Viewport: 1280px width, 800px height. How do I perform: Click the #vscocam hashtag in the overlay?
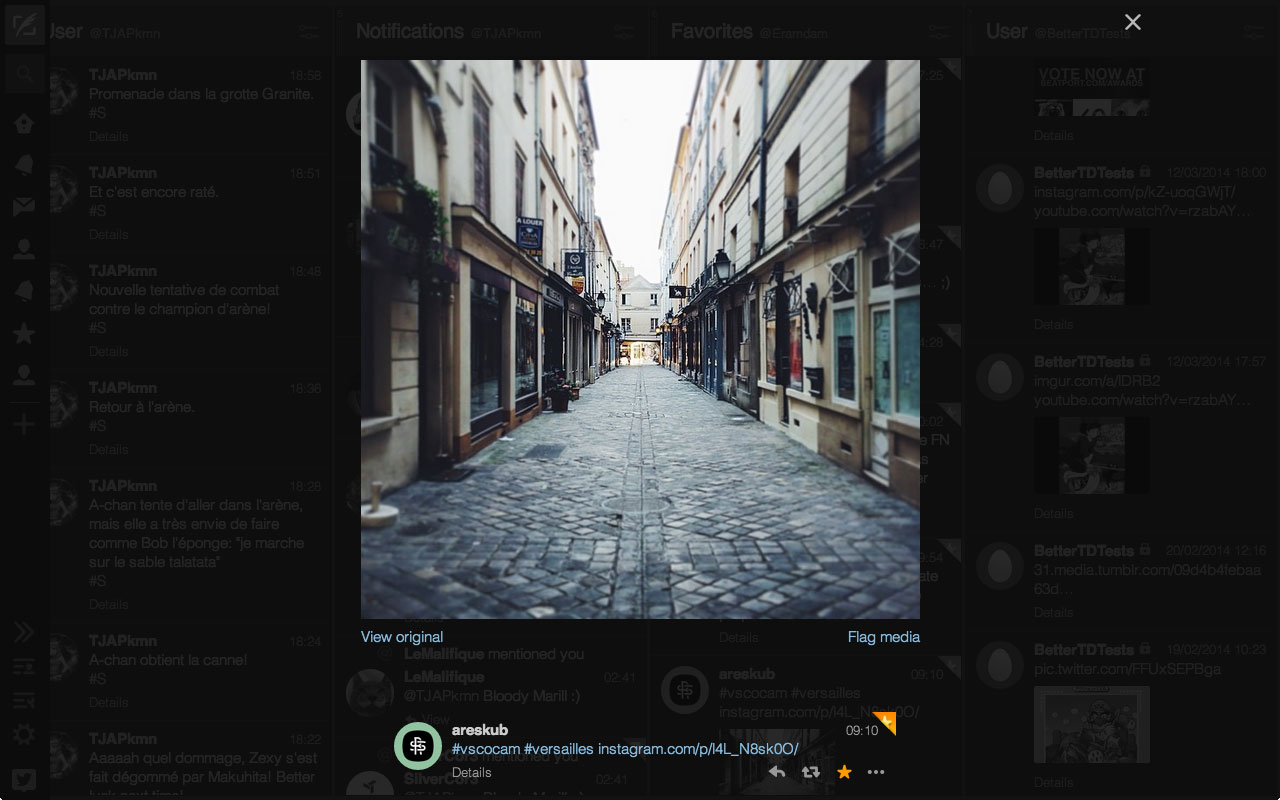coord(486,749)
